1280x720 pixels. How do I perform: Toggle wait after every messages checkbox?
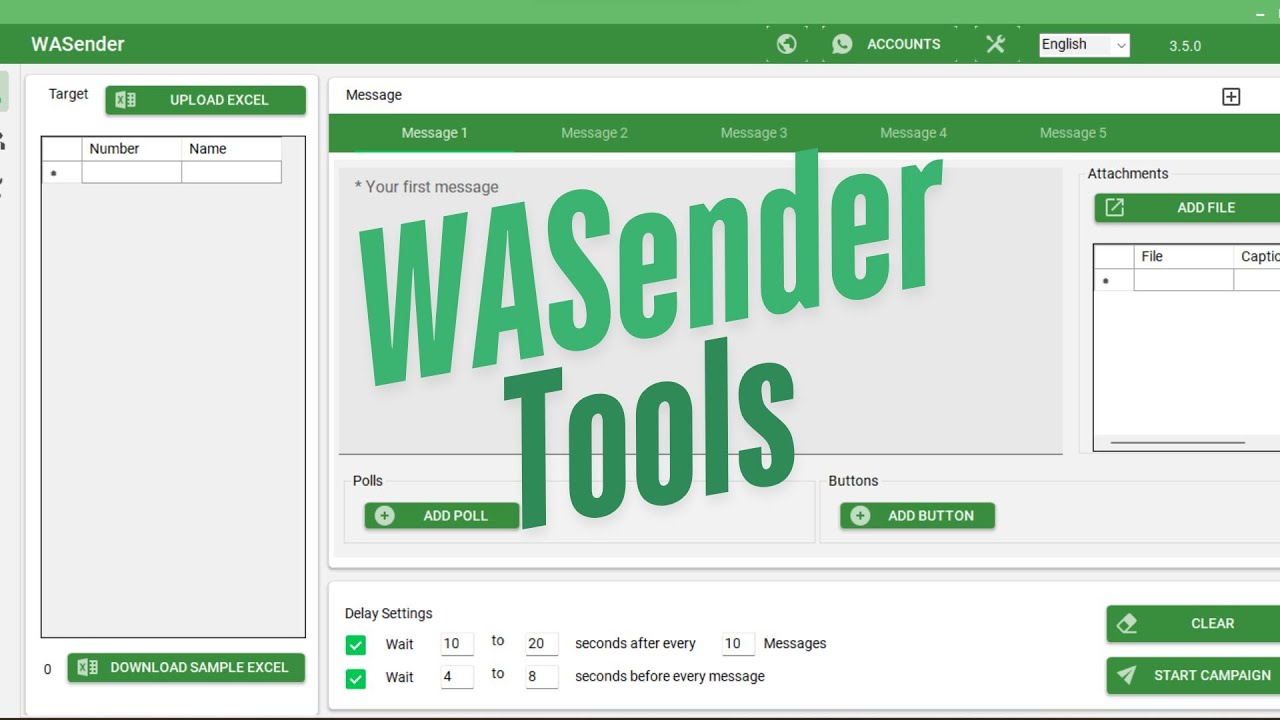coord(356,644)
